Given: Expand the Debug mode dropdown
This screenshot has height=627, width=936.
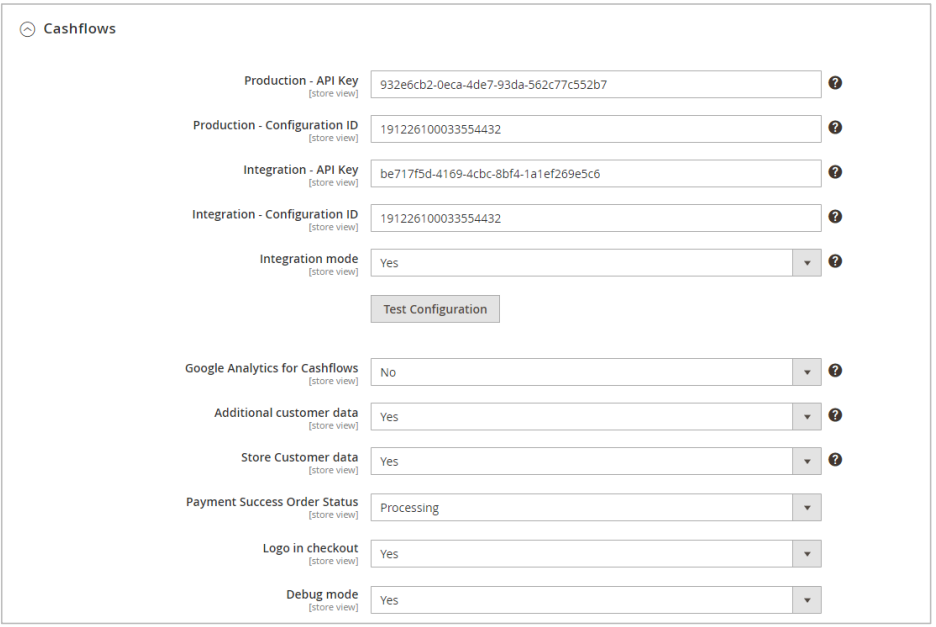Looking at the screenshot, I should pos(806,599).
